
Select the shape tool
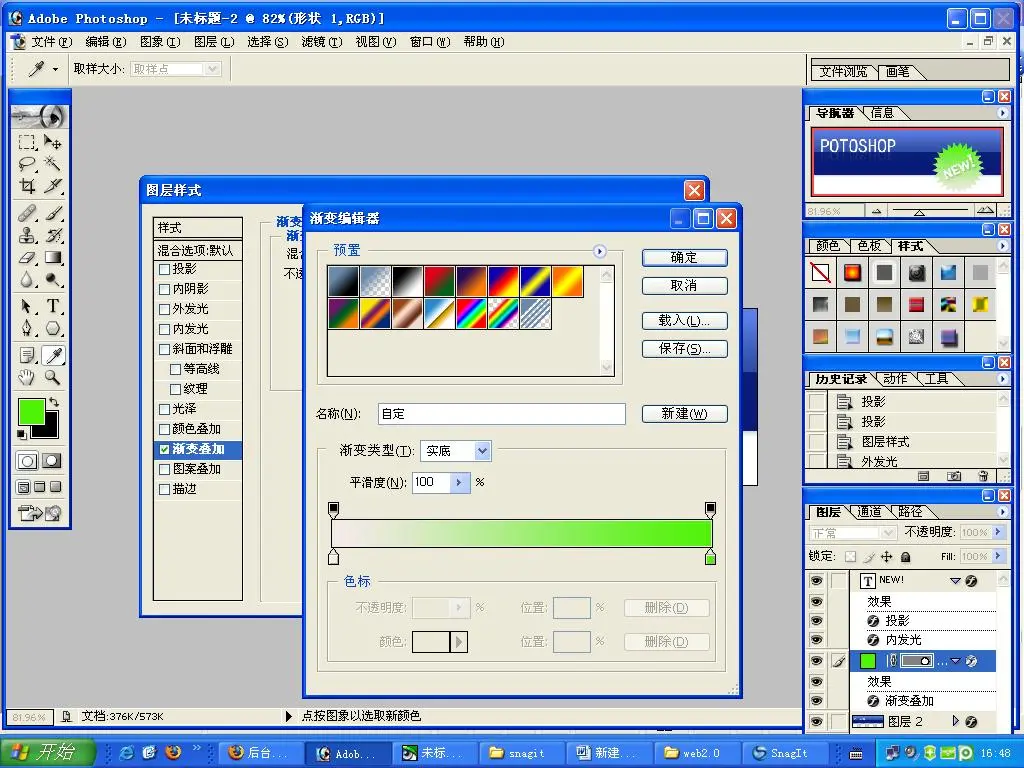[x=53, y=328]
